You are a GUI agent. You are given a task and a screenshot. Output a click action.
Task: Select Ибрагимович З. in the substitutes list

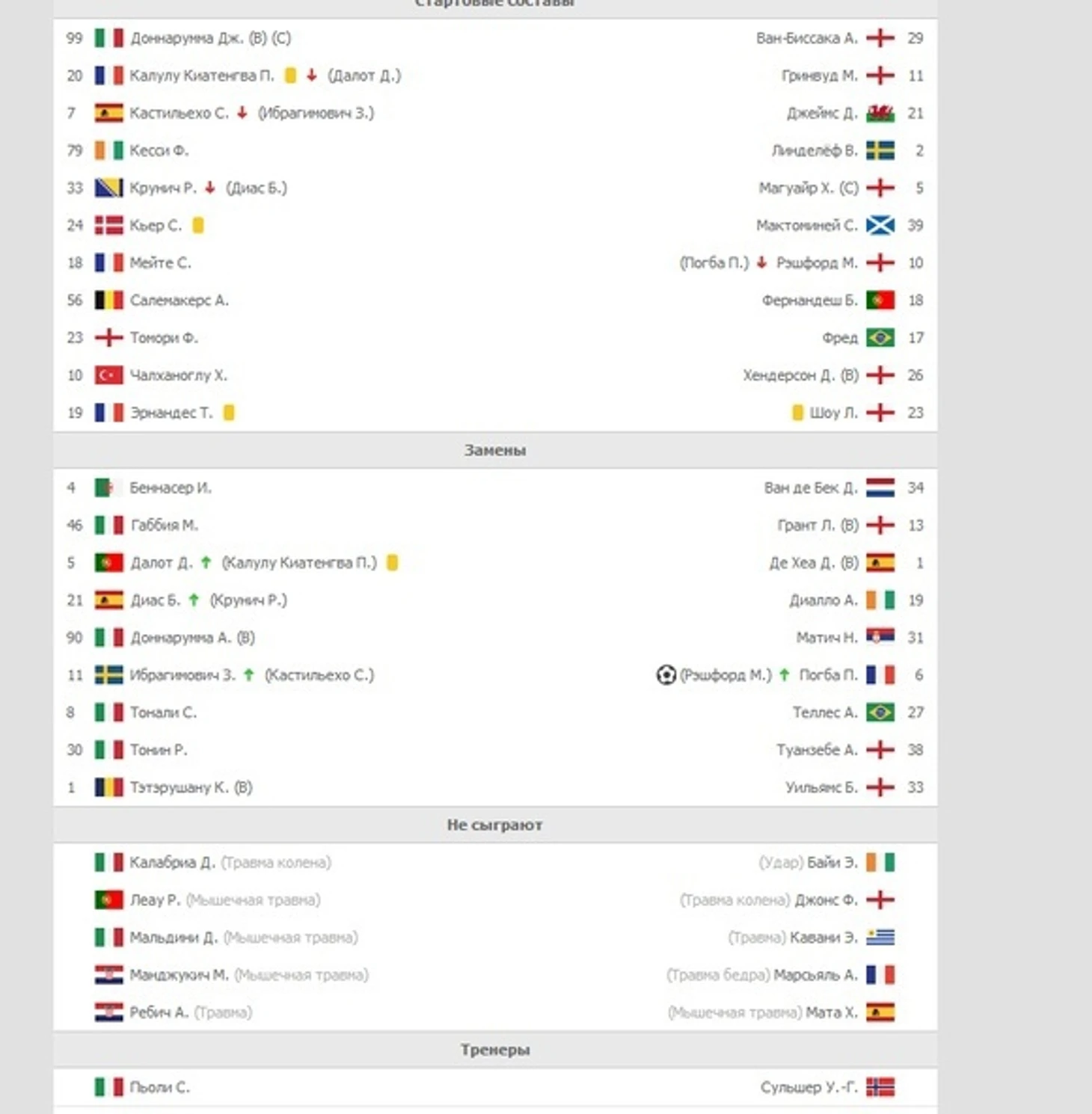182,675
